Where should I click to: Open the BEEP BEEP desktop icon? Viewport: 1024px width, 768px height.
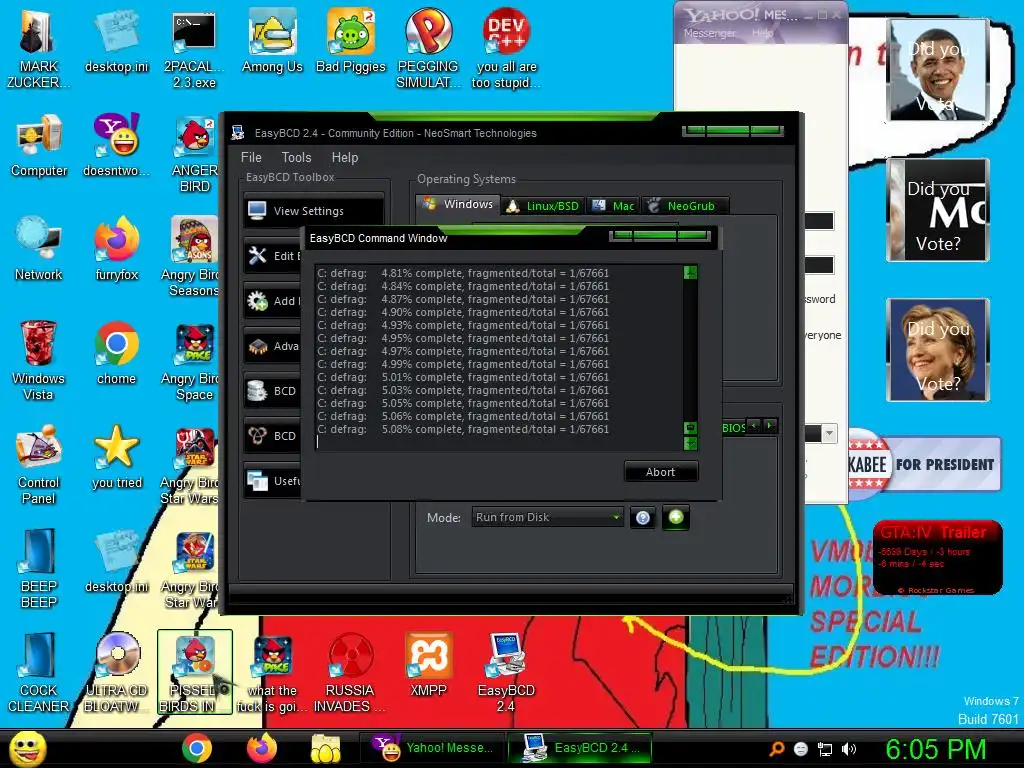(39, 569)
